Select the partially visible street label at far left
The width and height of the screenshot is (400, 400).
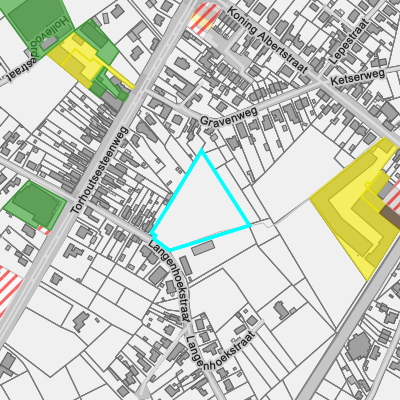point(17,71)
